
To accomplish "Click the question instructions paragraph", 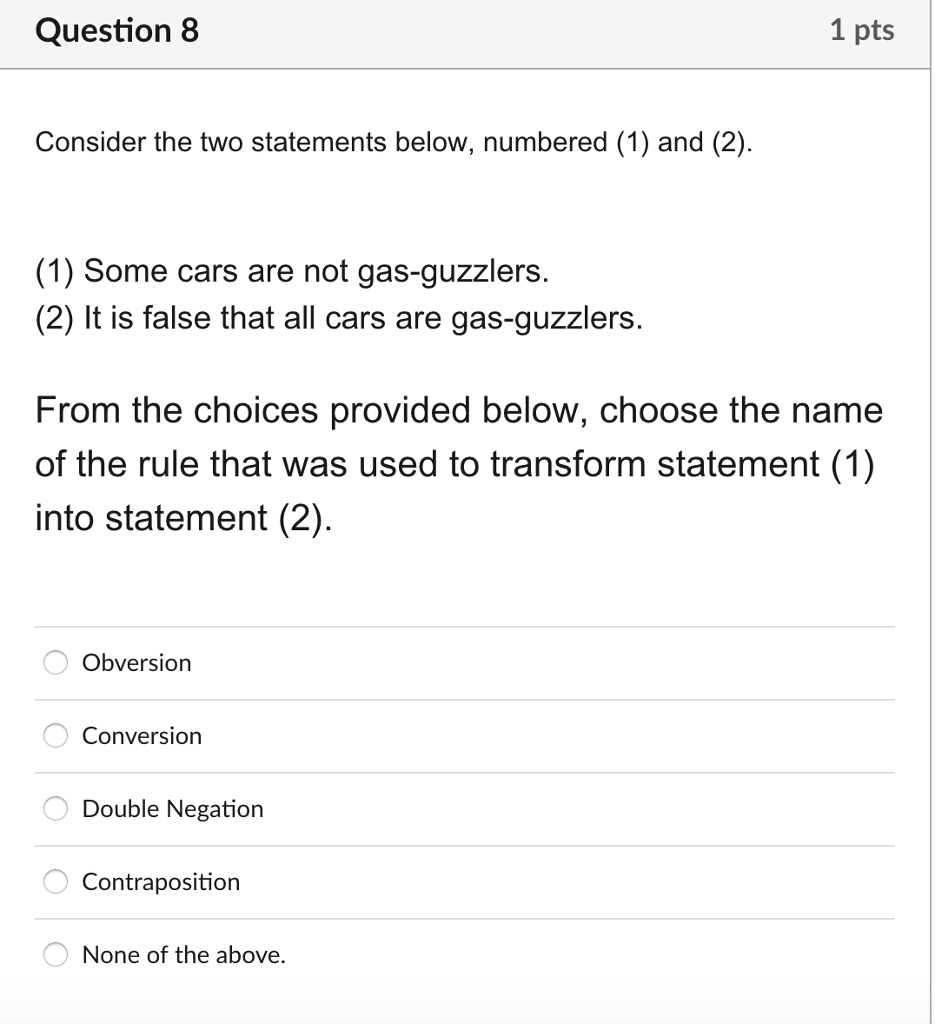I will point(459,464).
